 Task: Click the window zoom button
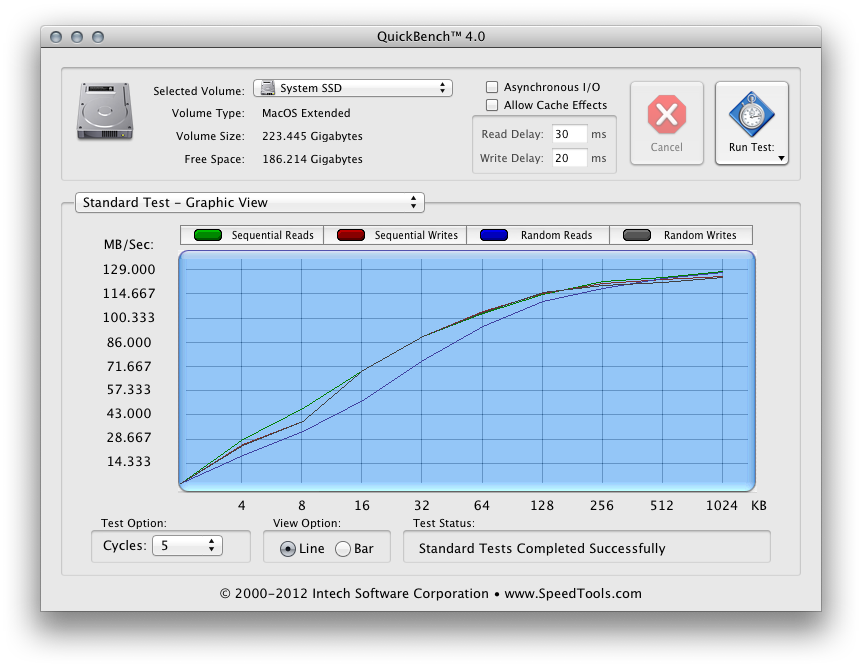[x=98, y=37]
